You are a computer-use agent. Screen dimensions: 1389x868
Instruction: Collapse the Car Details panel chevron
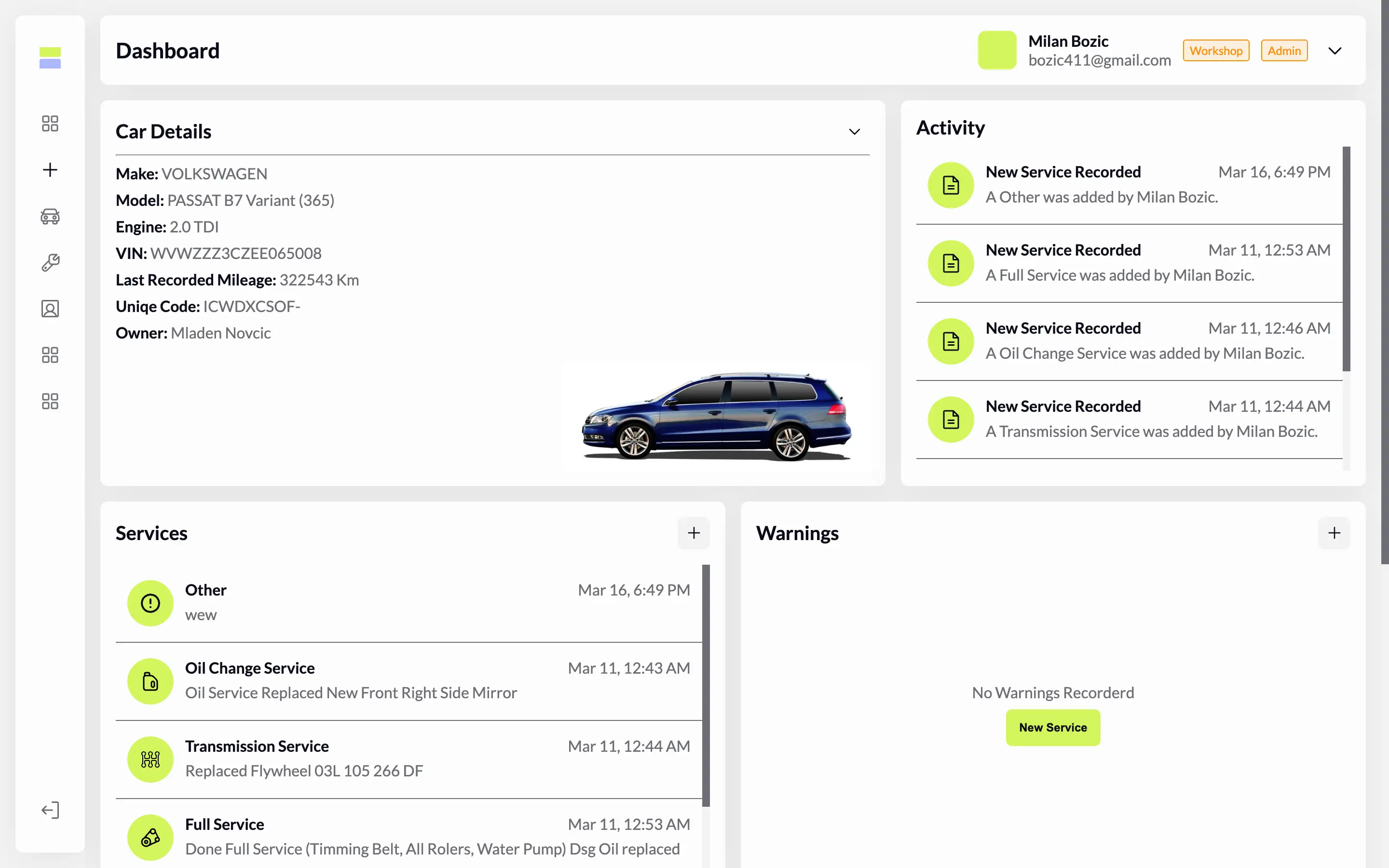click(x=855, y=132)
